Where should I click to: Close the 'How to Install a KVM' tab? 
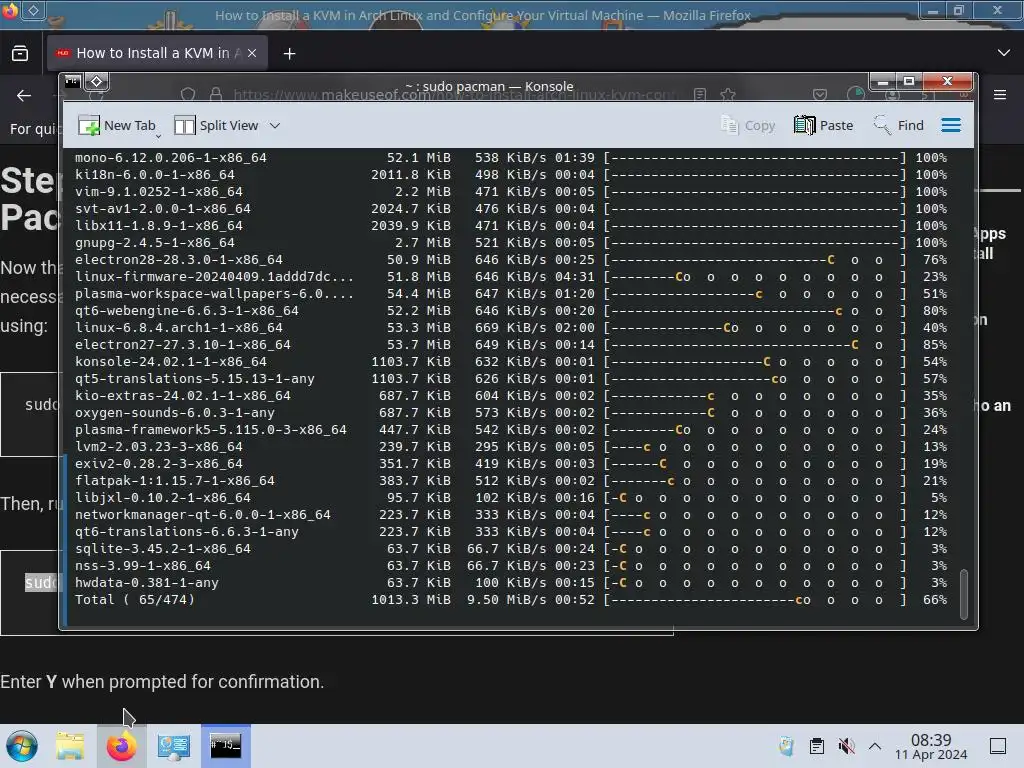[252, 54]
